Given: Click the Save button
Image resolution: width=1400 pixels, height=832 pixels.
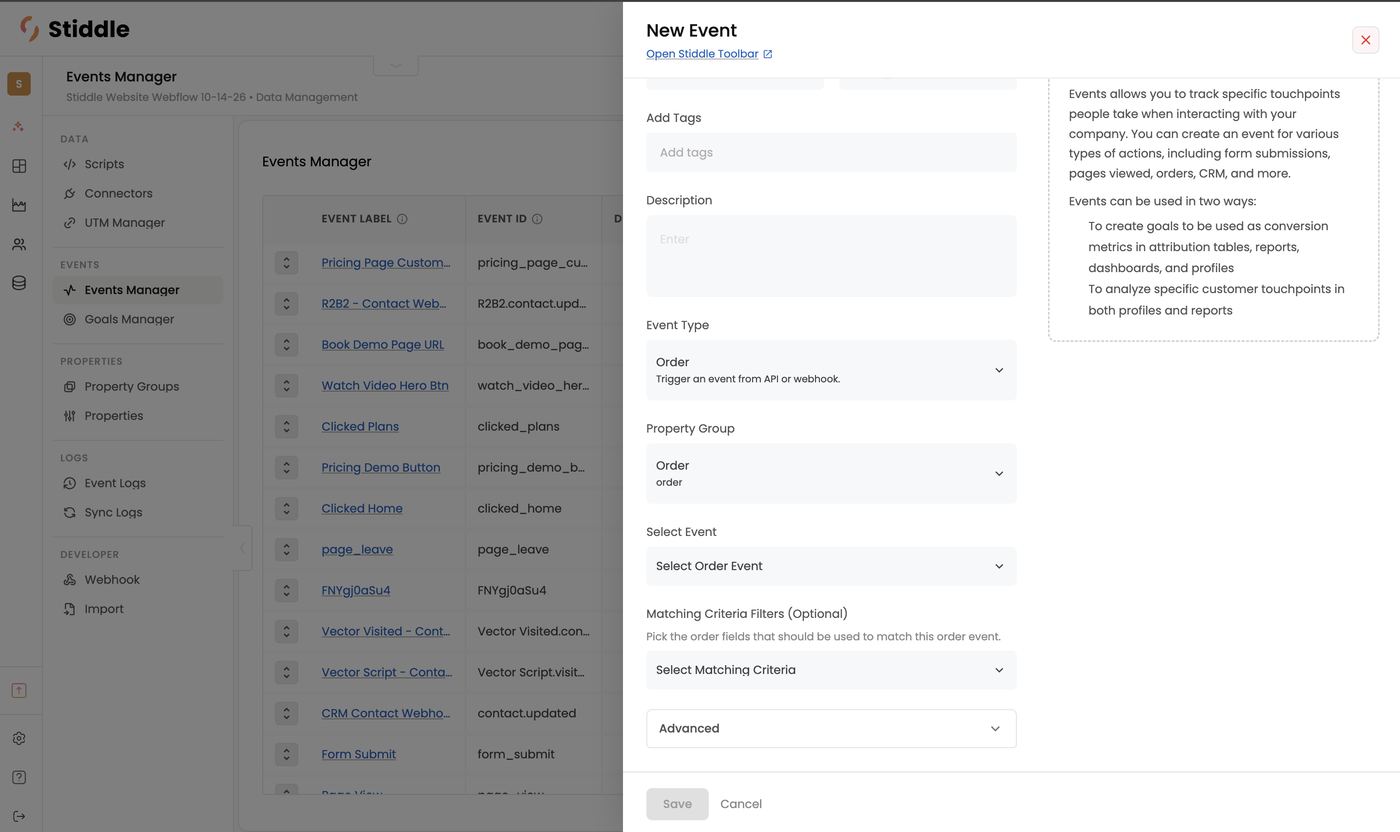Looking at the screenshot, I should 677,804.
